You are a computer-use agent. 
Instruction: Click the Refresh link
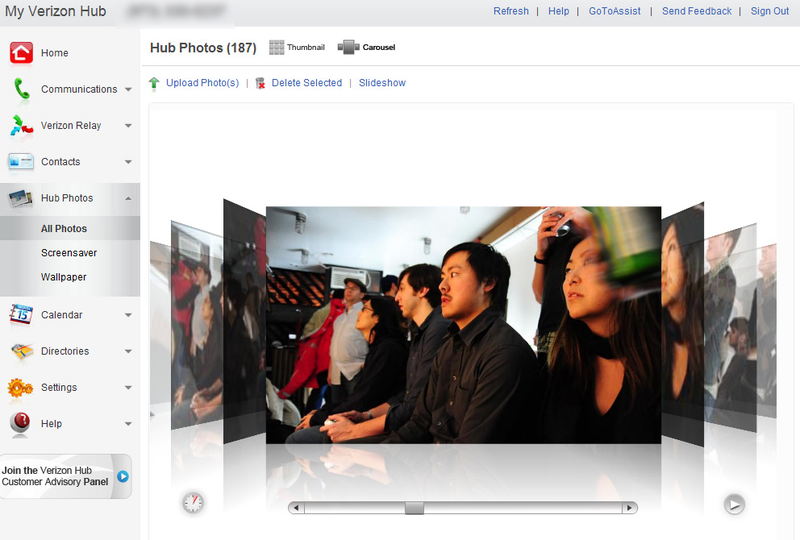pyautogui.click(x=511, y=11)
